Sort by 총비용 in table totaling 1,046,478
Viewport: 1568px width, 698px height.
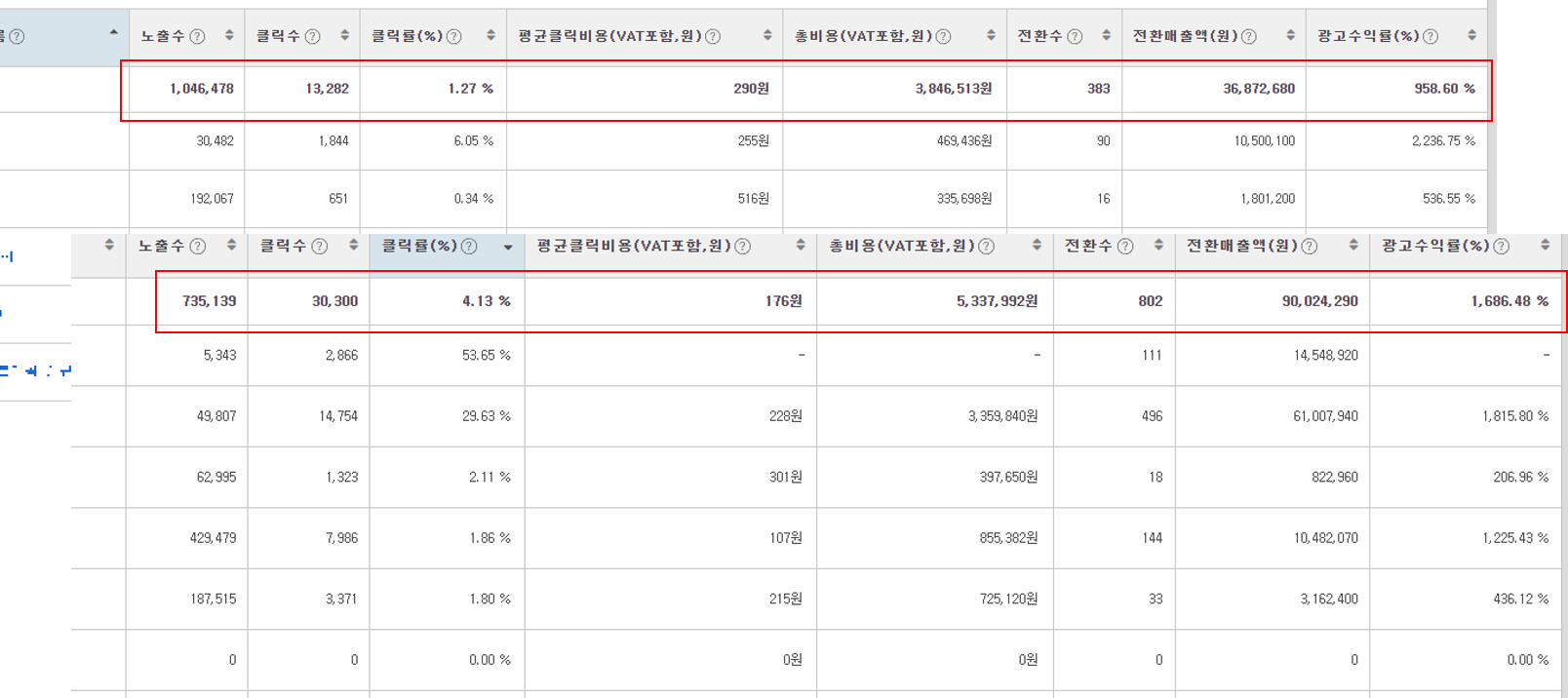coord(991,35)
